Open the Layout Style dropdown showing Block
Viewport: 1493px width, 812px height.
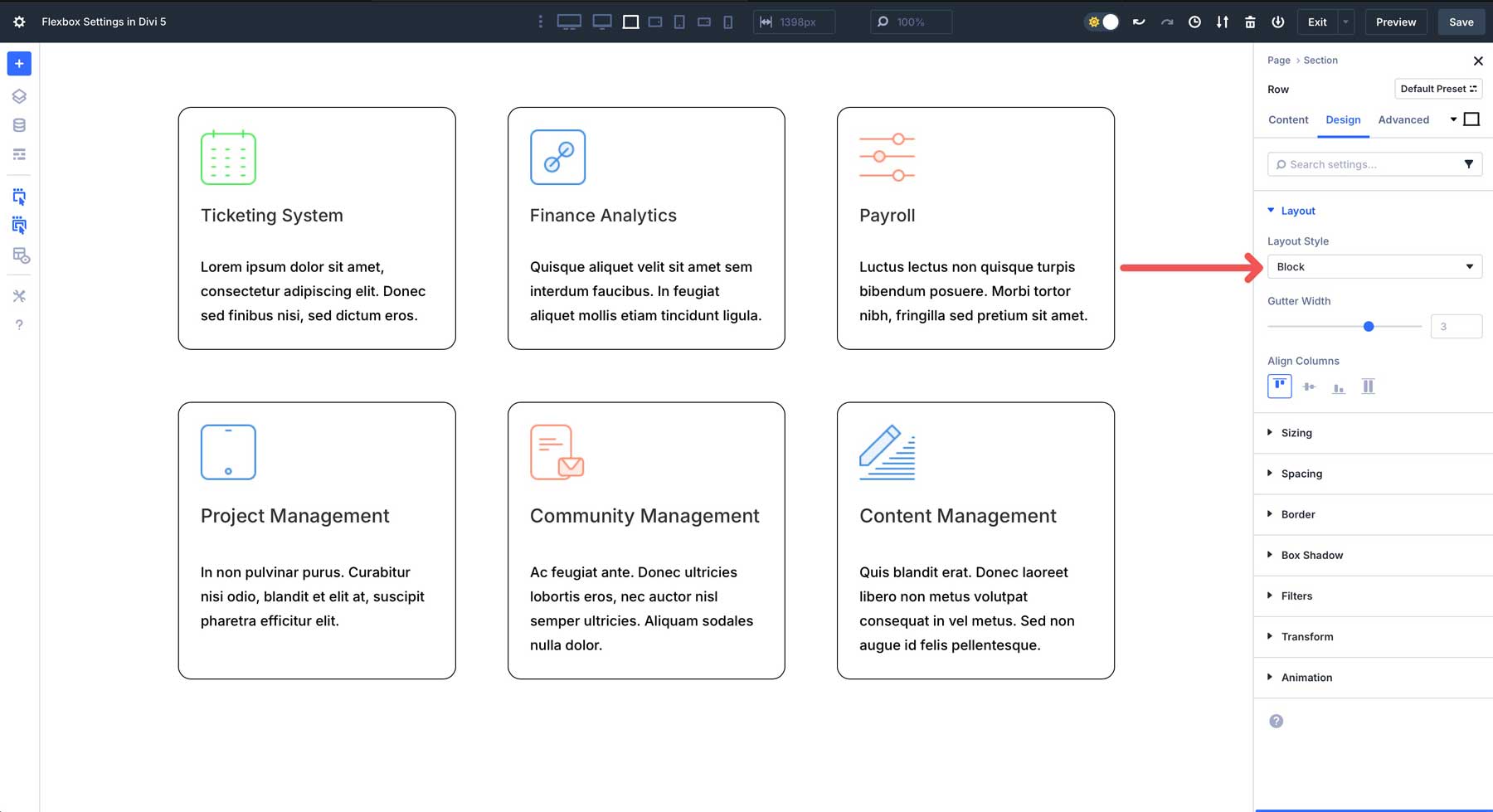click(x=1374, y=266)
